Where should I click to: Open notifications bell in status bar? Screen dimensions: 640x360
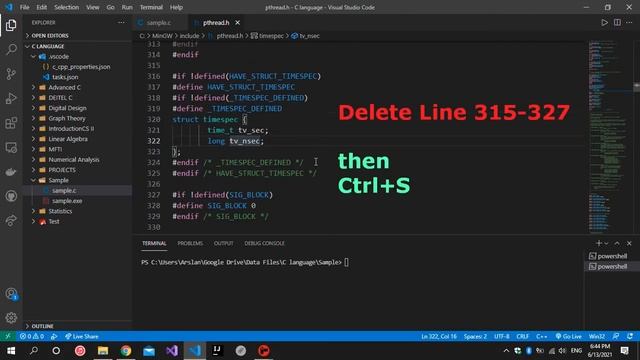tap(630, 336)
